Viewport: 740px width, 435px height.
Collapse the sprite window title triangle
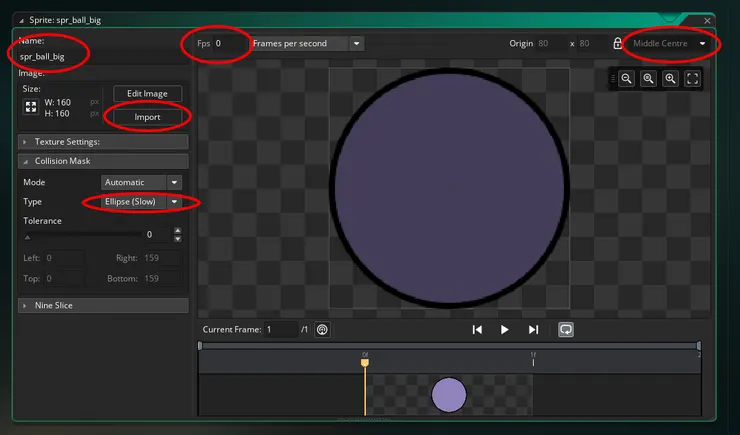tap(21, 21)
